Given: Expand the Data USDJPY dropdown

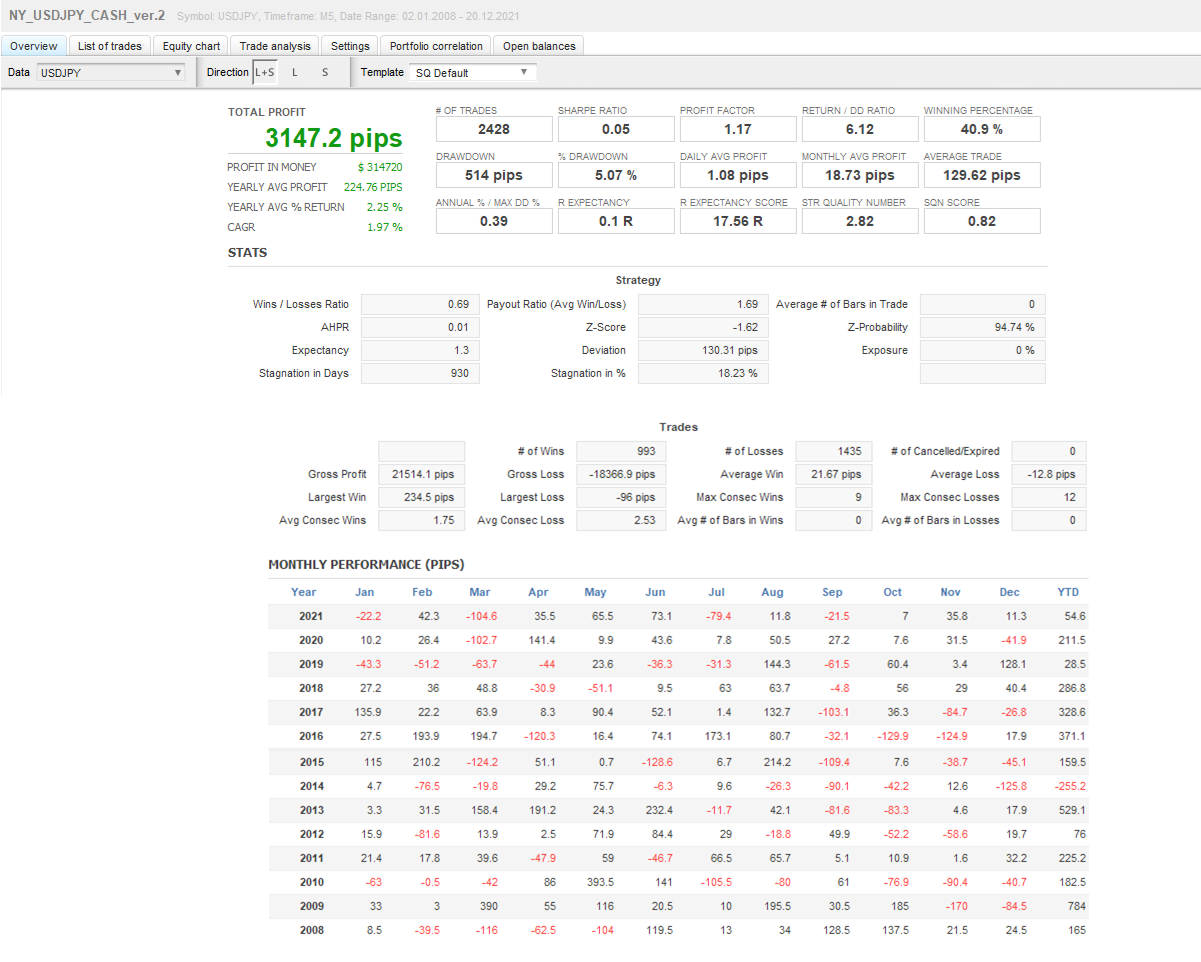Looking at the screenshot, I should tap(111, 72).
